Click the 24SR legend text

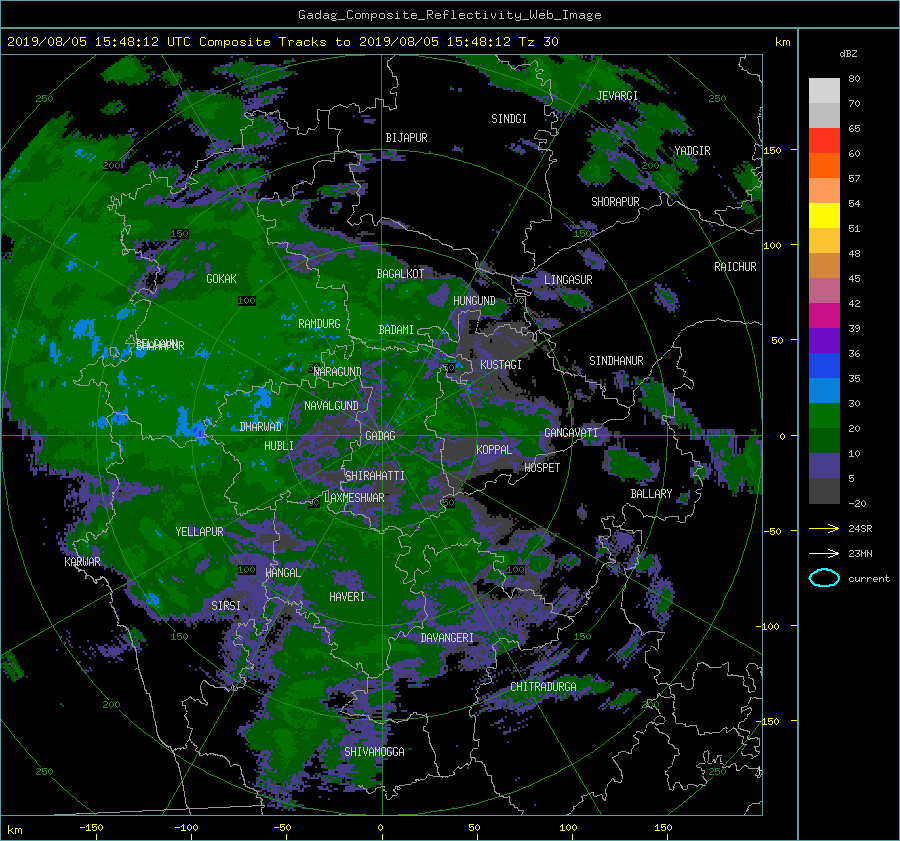[860, 529]
